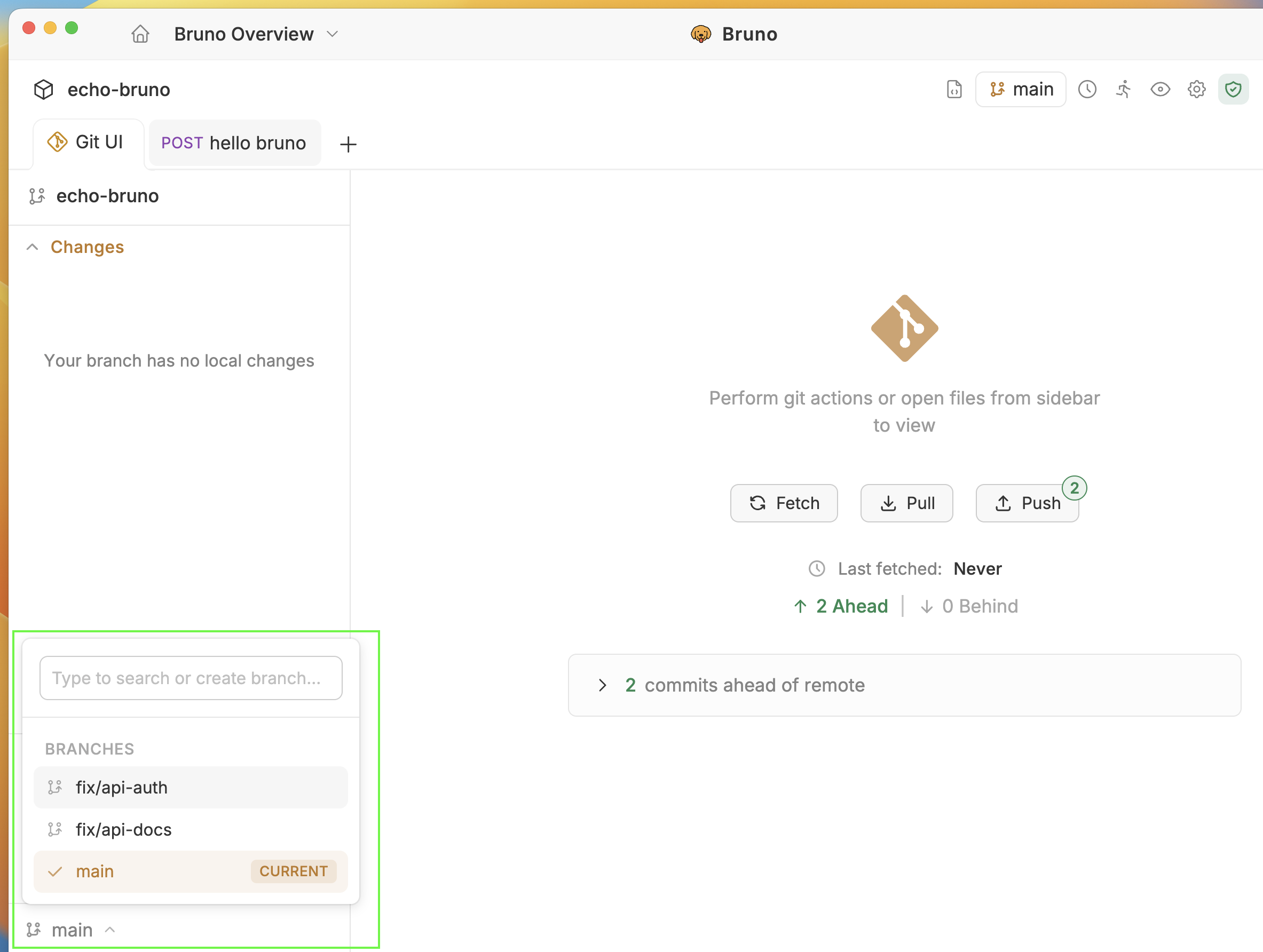1263x952 pixels.
Task: Push the two pending commits
Action: point(1027,503)
